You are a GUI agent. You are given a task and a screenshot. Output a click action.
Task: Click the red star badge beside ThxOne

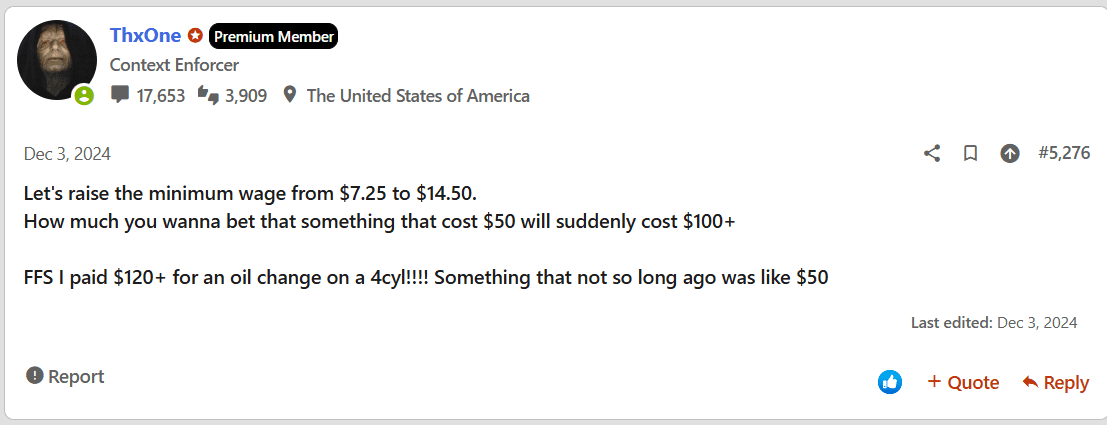195,37
